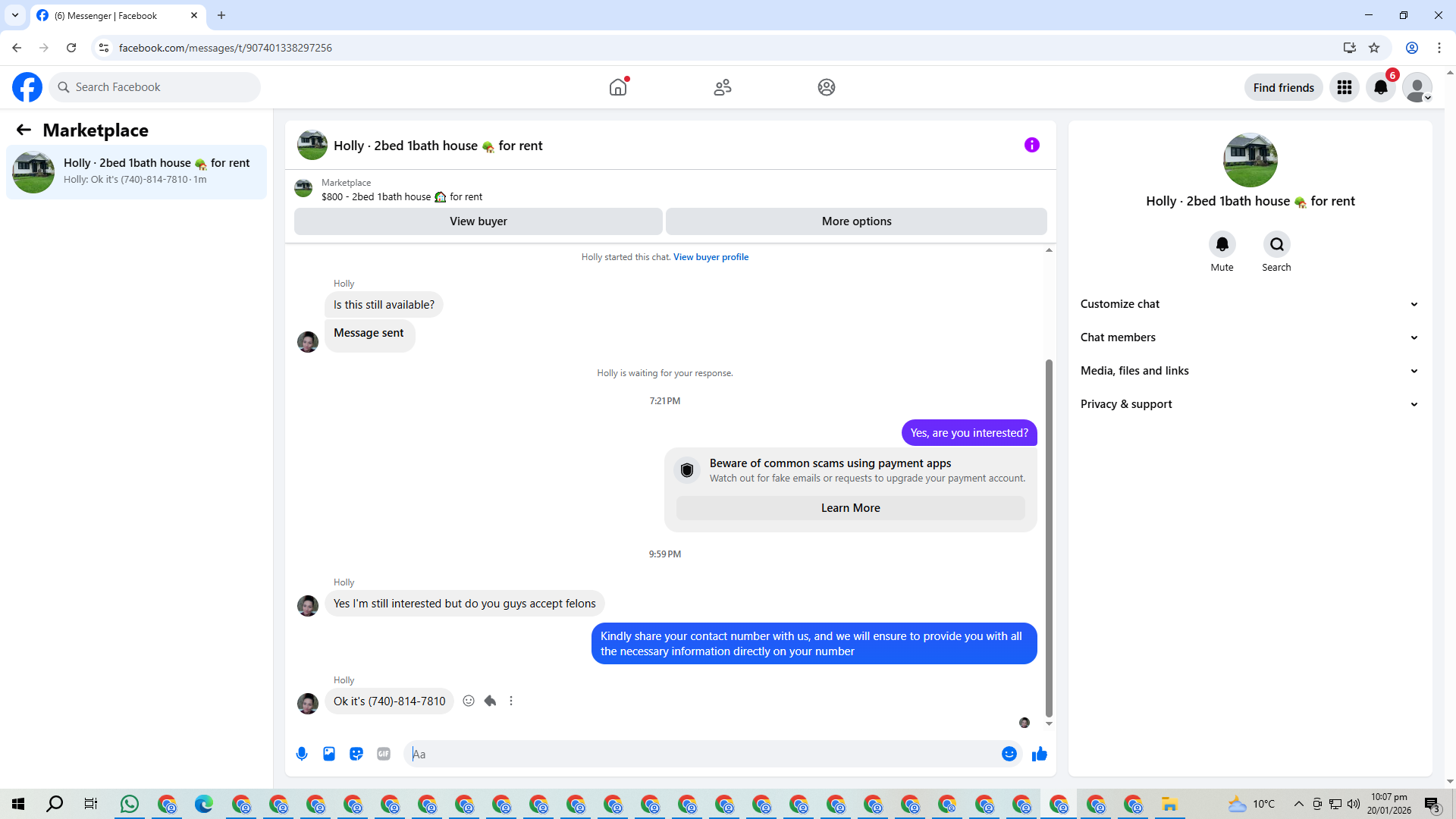Open a new browser tab
Image resolution: width=1456 pixels, height=819 pixels.
pyautogui.click(x=221, y=15)
